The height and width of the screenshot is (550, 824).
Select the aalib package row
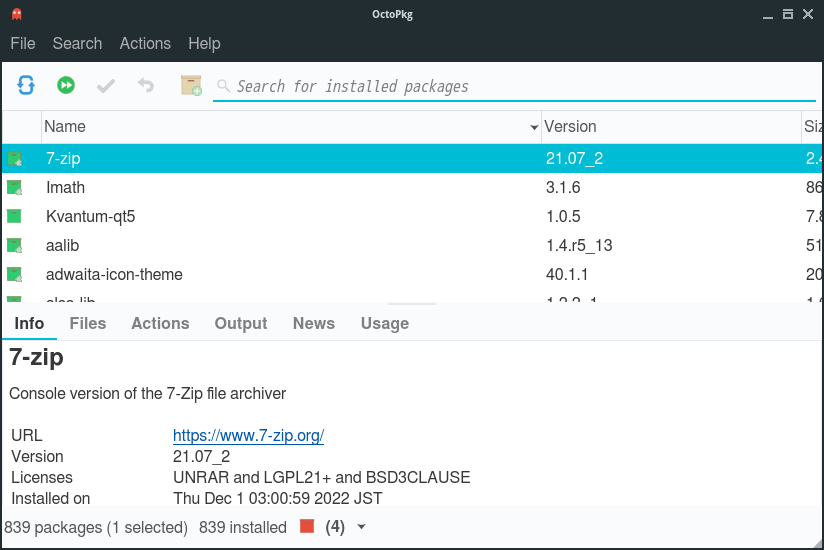tap(412, 245)
